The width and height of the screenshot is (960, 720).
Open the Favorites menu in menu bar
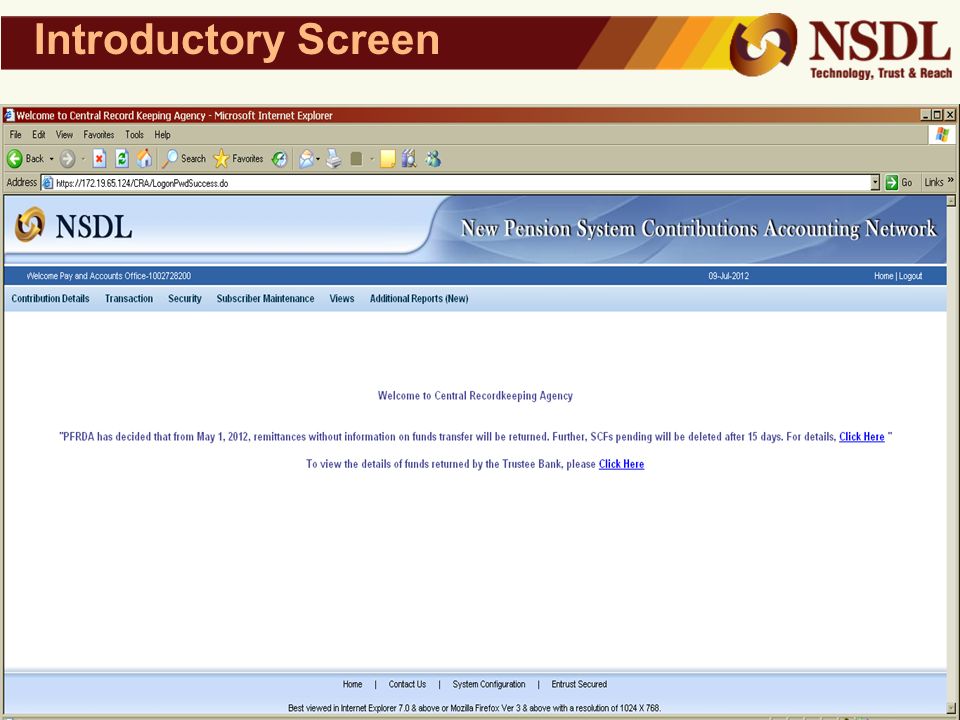pos(99,135)
